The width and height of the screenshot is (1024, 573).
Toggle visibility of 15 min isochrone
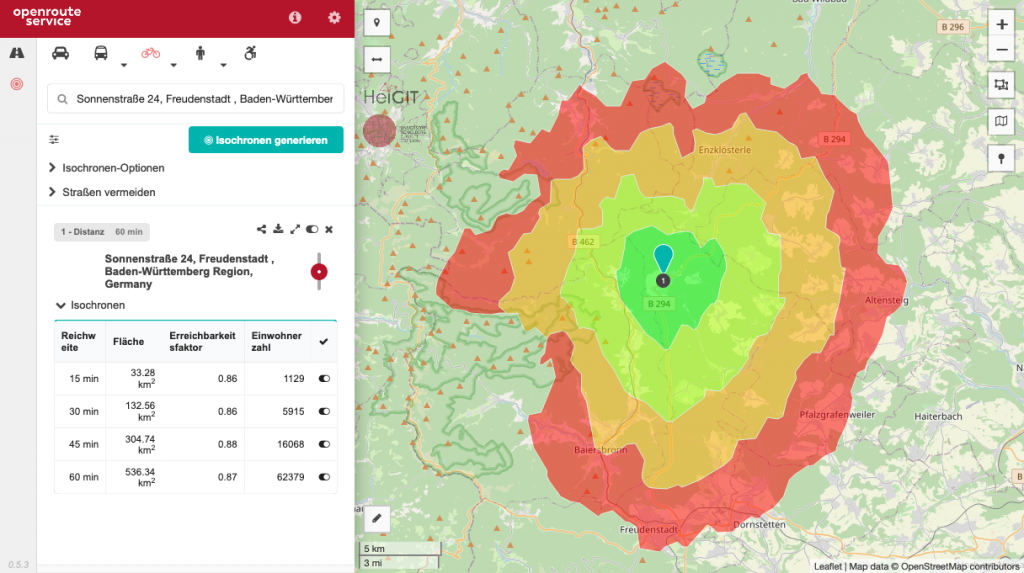click(324, 379)
